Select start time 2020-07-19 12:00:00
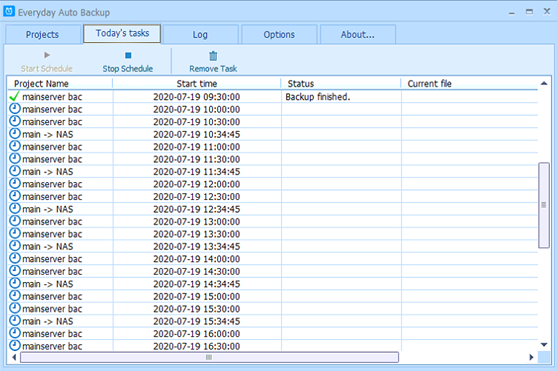Viewport: 557px width, 371px height. tap(197, 184)
